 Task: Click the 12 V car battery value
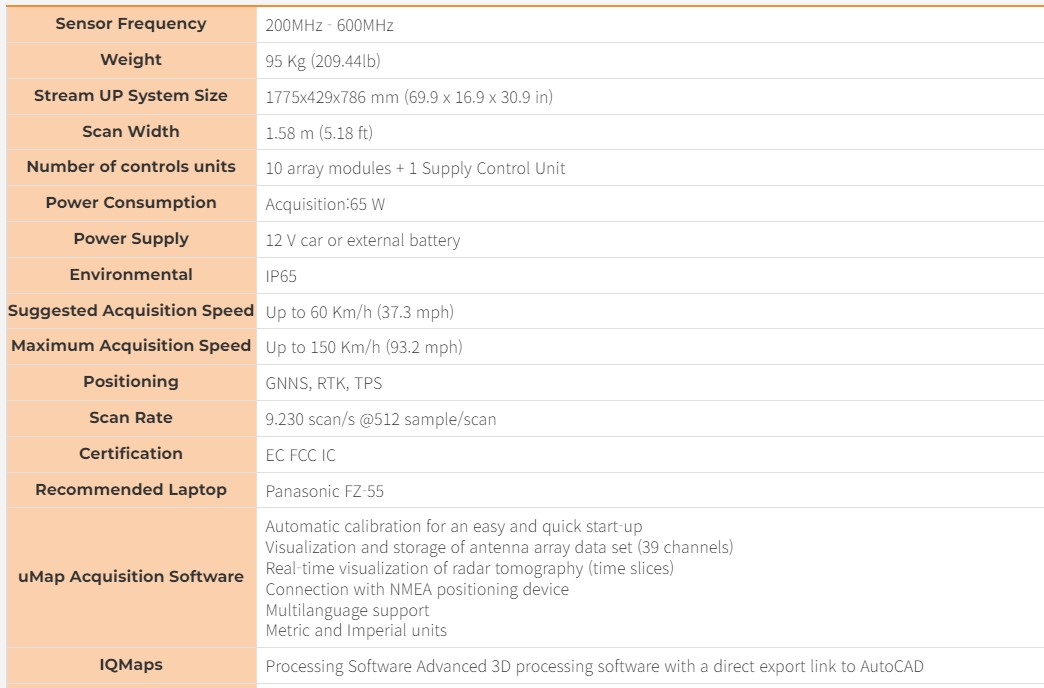(x=362, y=240)
